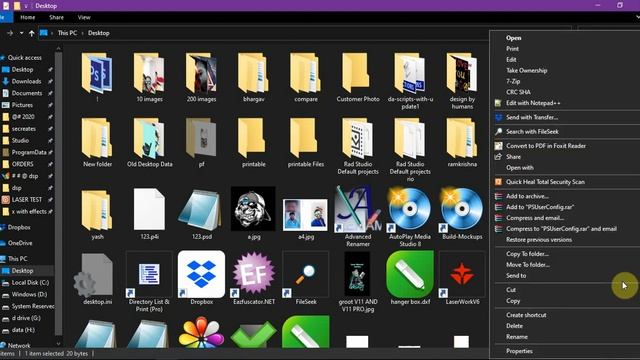Select Advanced Renamer shortcut

pos(358,216)
